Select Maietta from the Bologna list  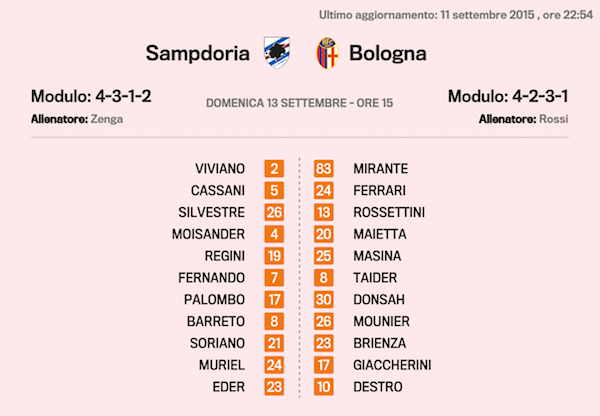pos(379,234)
